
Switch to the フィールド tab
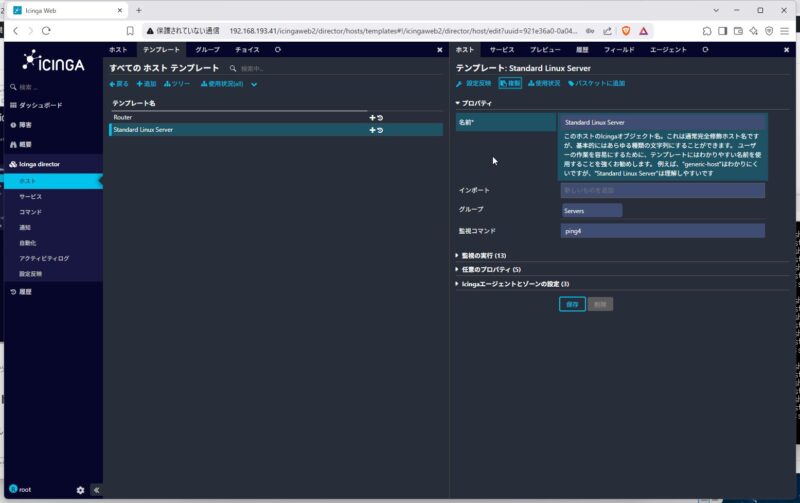[619, 49]
